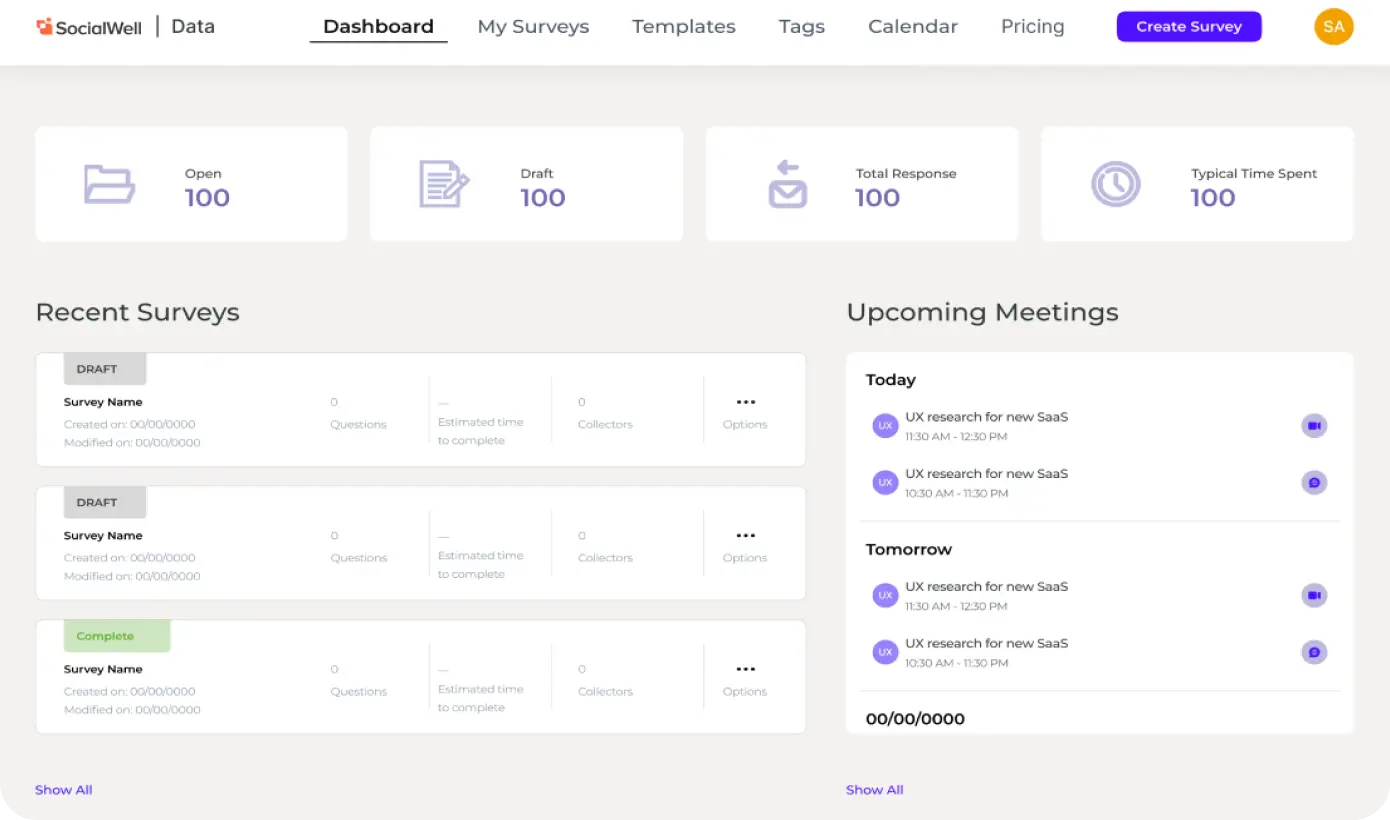1390x820 pixels.
Task: Switch to the Templates tab
Action: point(684,27)
